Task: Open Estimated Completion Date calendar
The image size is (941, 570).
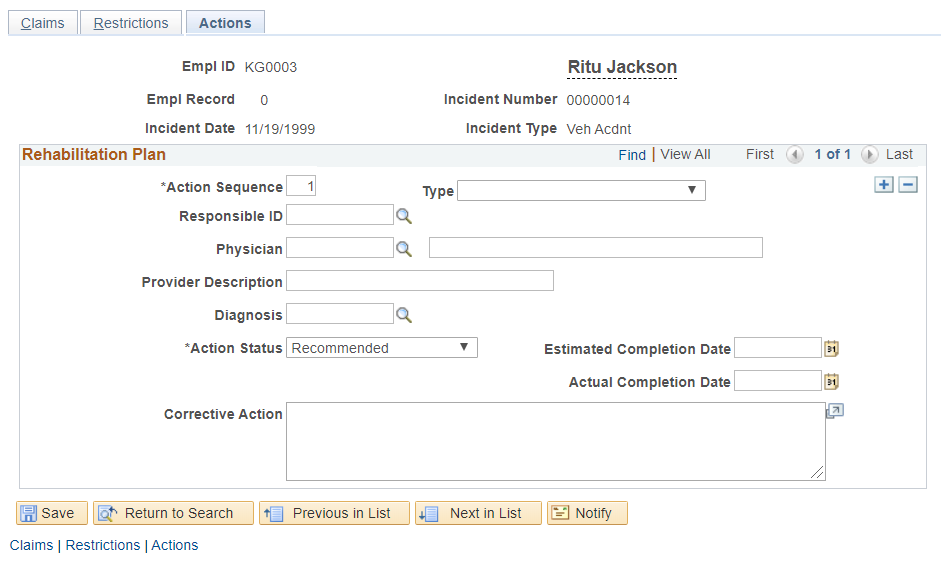Action: point(831,349)
